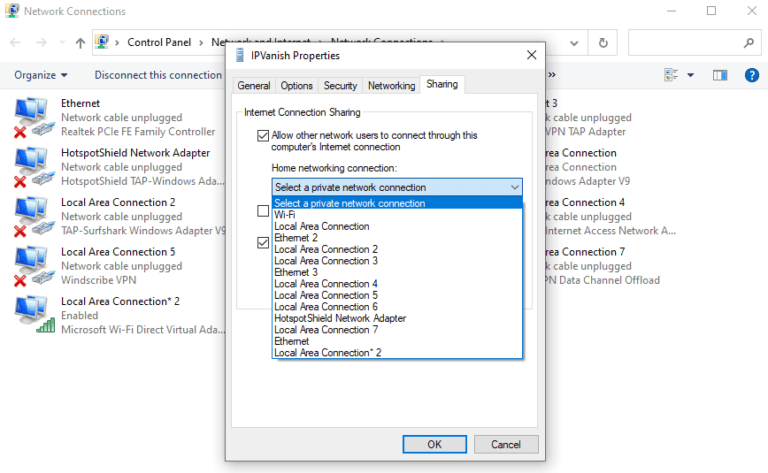This screenshot has height=473, width=768.
Task: Switch to the Networking tab
Action: click(391, 86)
